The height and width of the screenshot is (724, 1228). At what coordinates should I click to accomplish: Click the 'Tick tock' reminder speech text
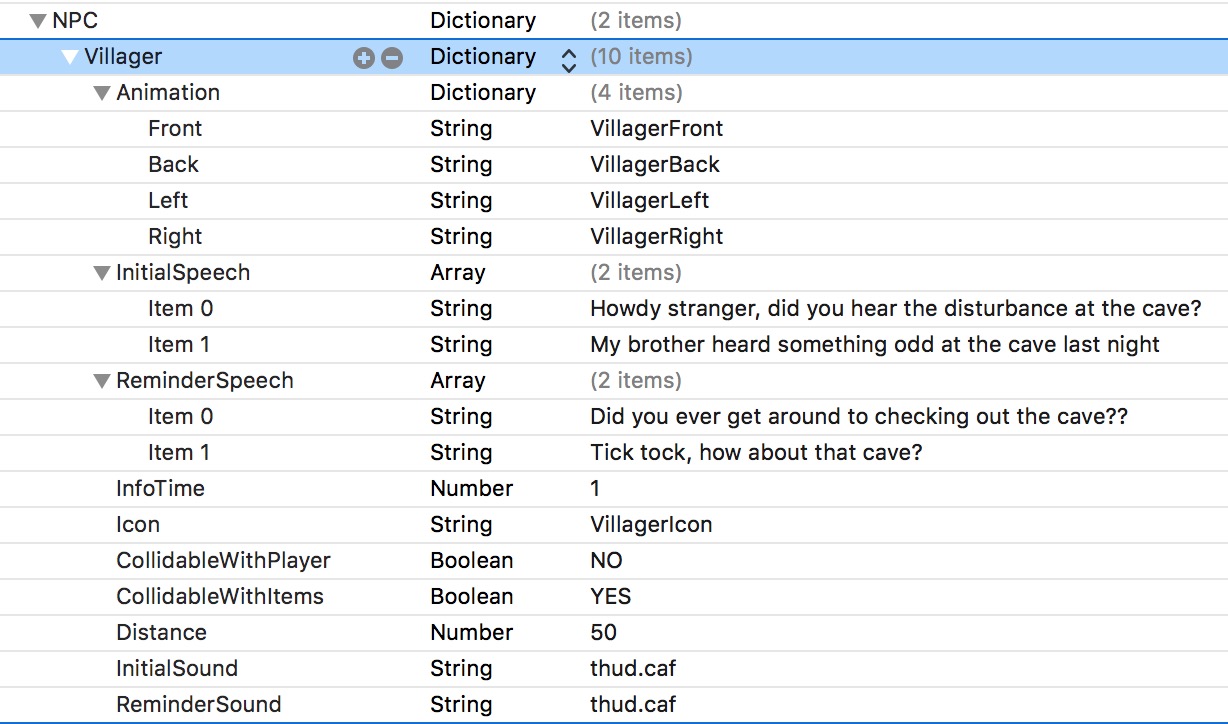pyautogui.click(x=756, y=453)
